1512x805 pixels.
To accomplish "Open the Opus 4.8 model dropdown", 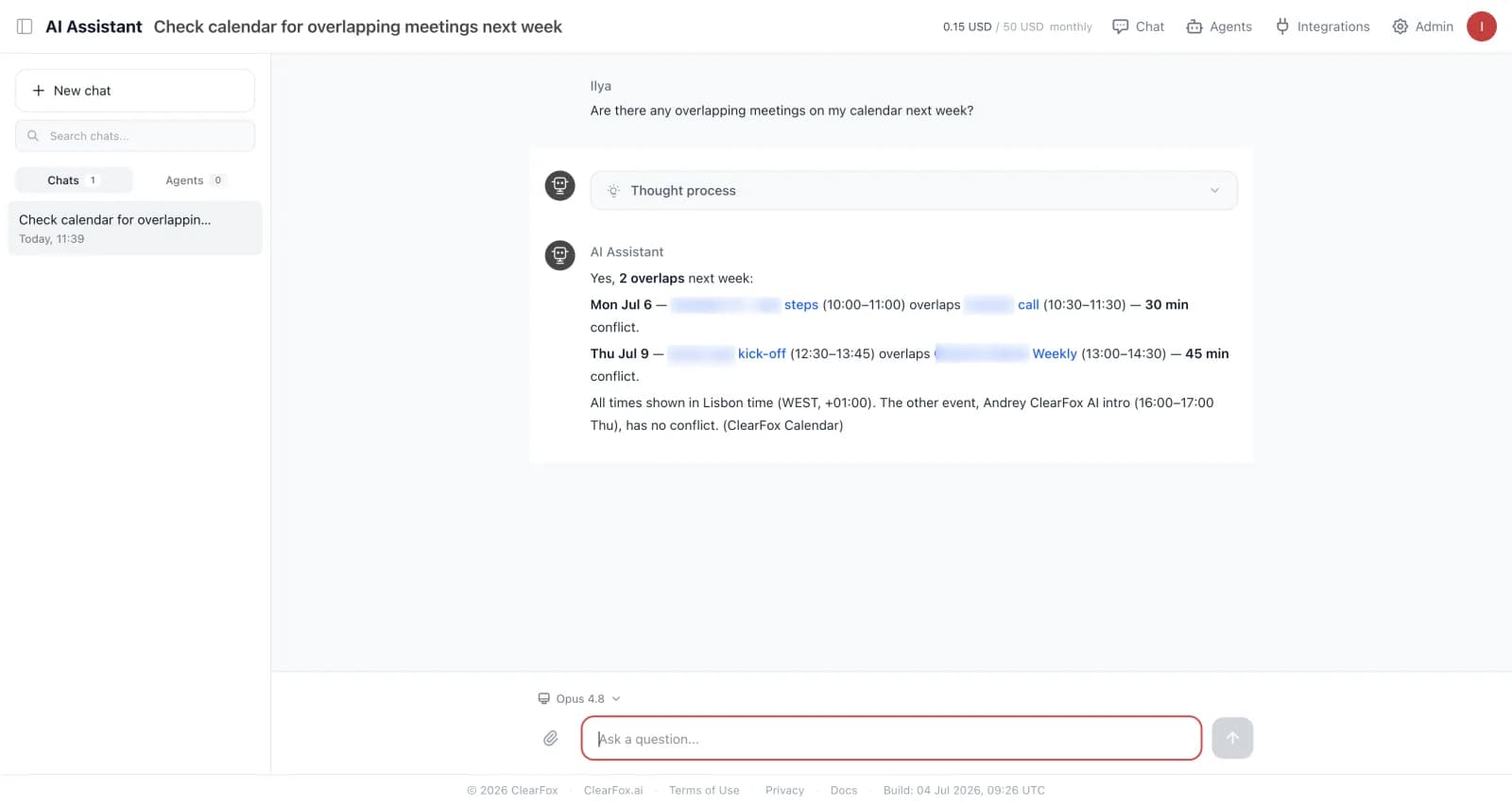I will (x=579, y=699).
